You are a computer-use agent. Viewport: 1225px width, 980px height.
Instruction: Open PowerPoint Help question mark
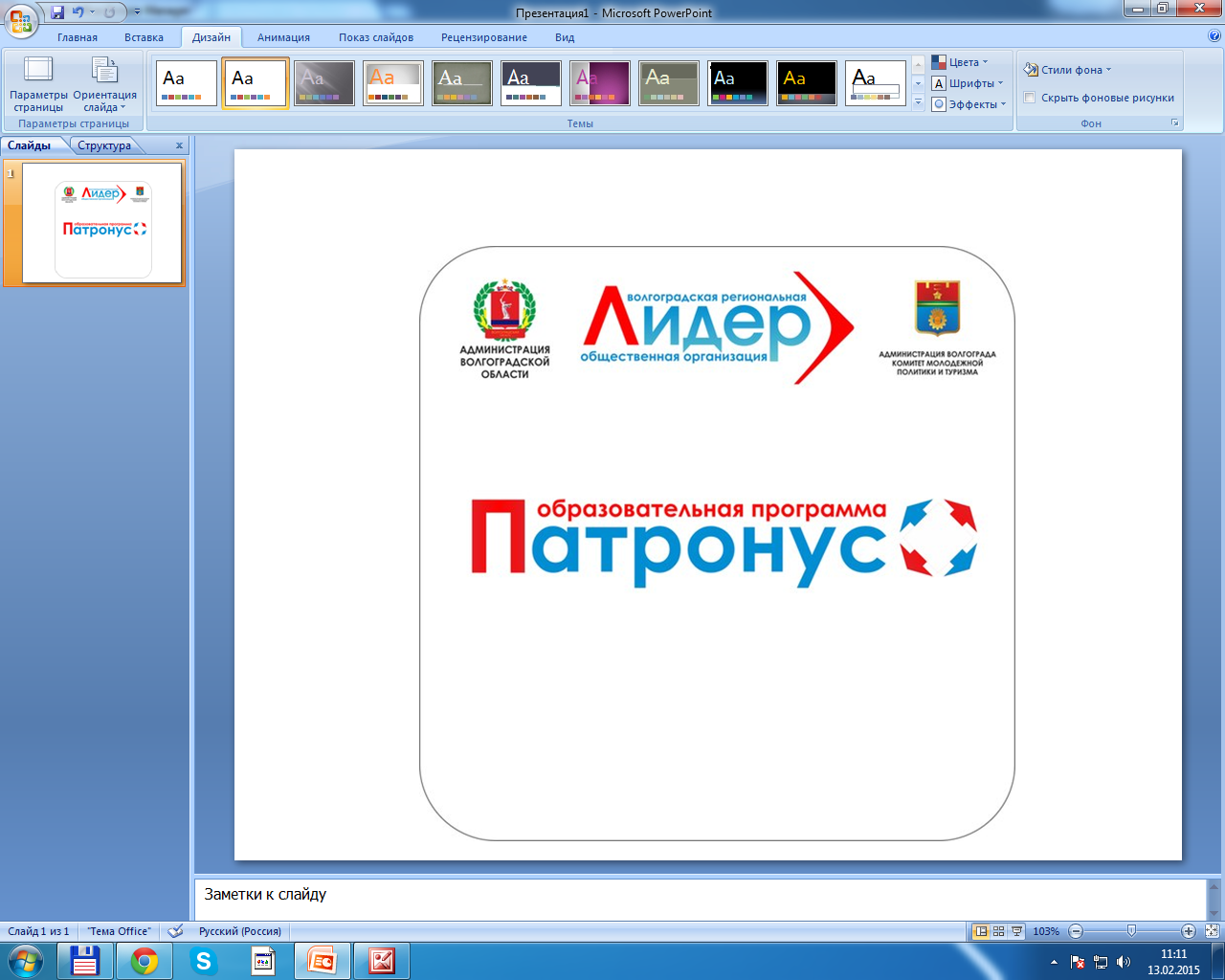coord(1214,36)
